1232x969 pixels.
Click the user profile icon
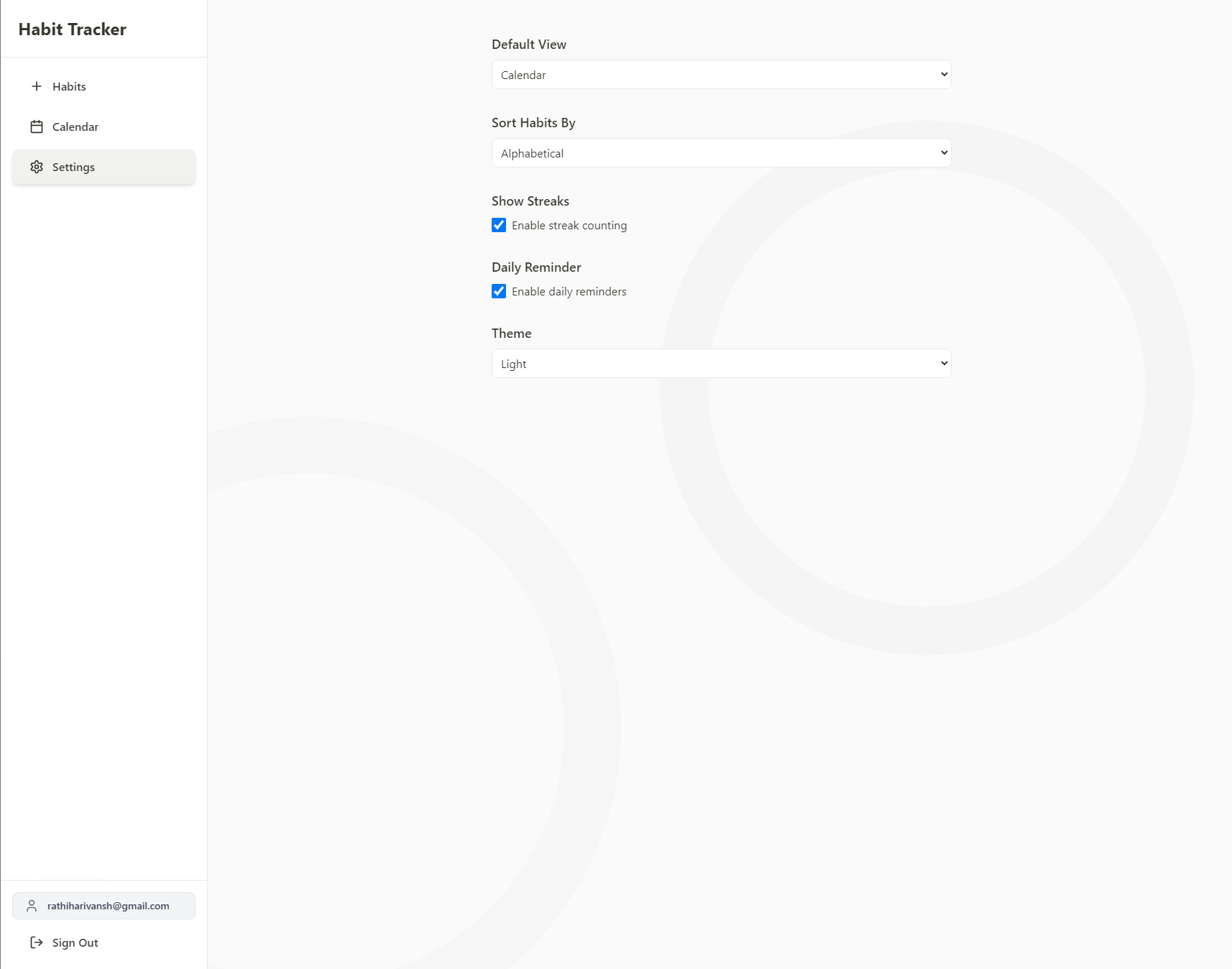click(32, 906)
